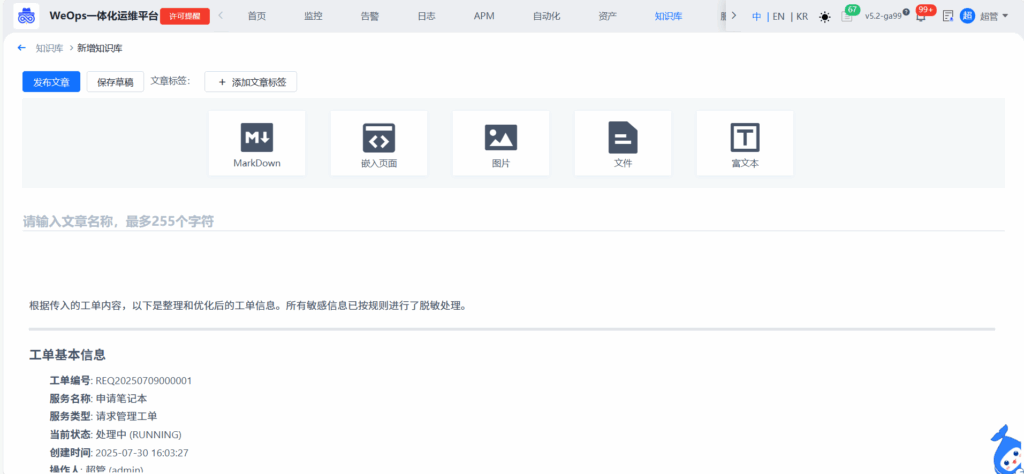Viewport: 1024px width, 474px height.
Task: Switch language to KR
Action: click(802, 16)
